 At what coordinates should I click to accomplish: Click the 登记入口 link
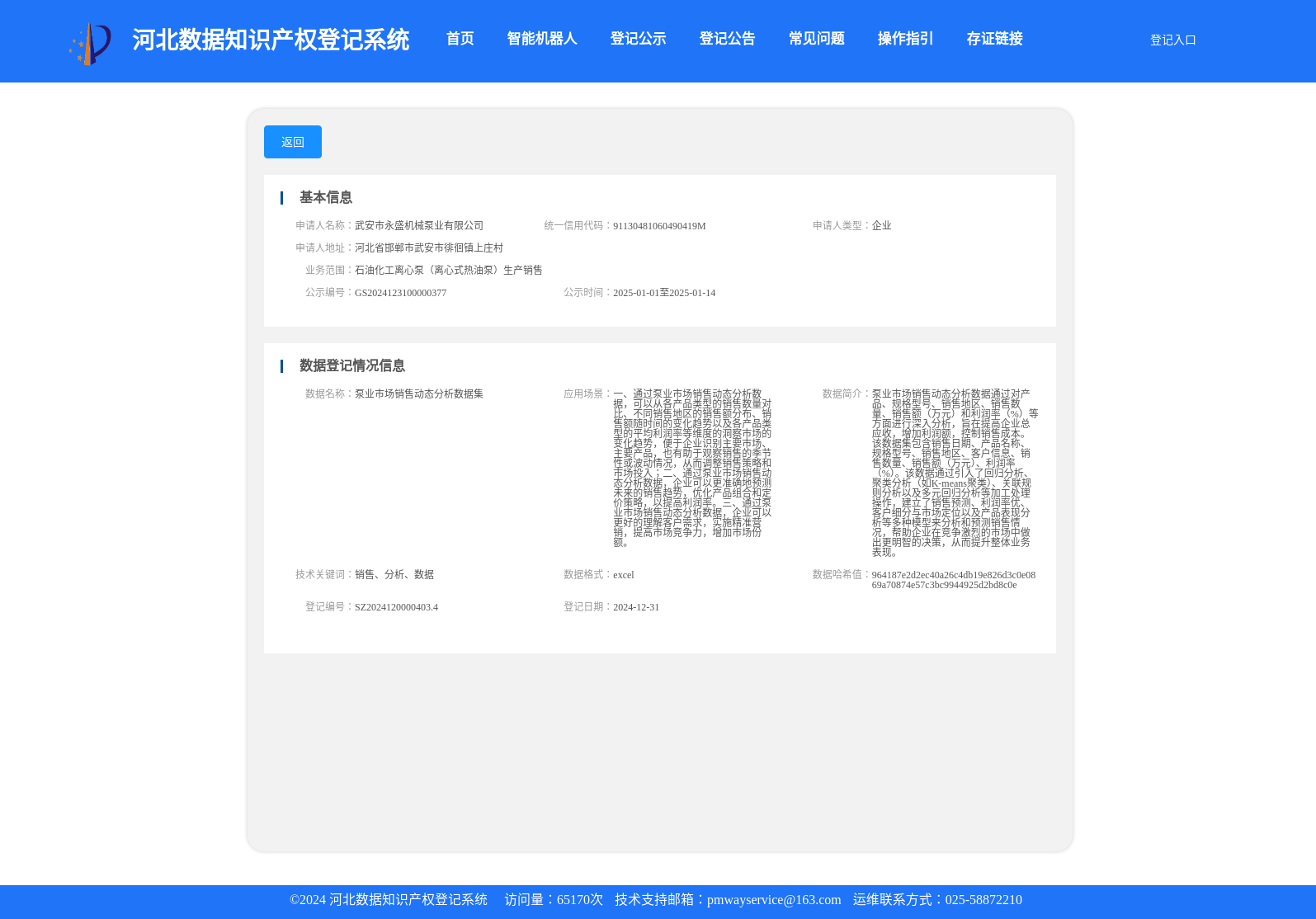tap(1172, 40)
